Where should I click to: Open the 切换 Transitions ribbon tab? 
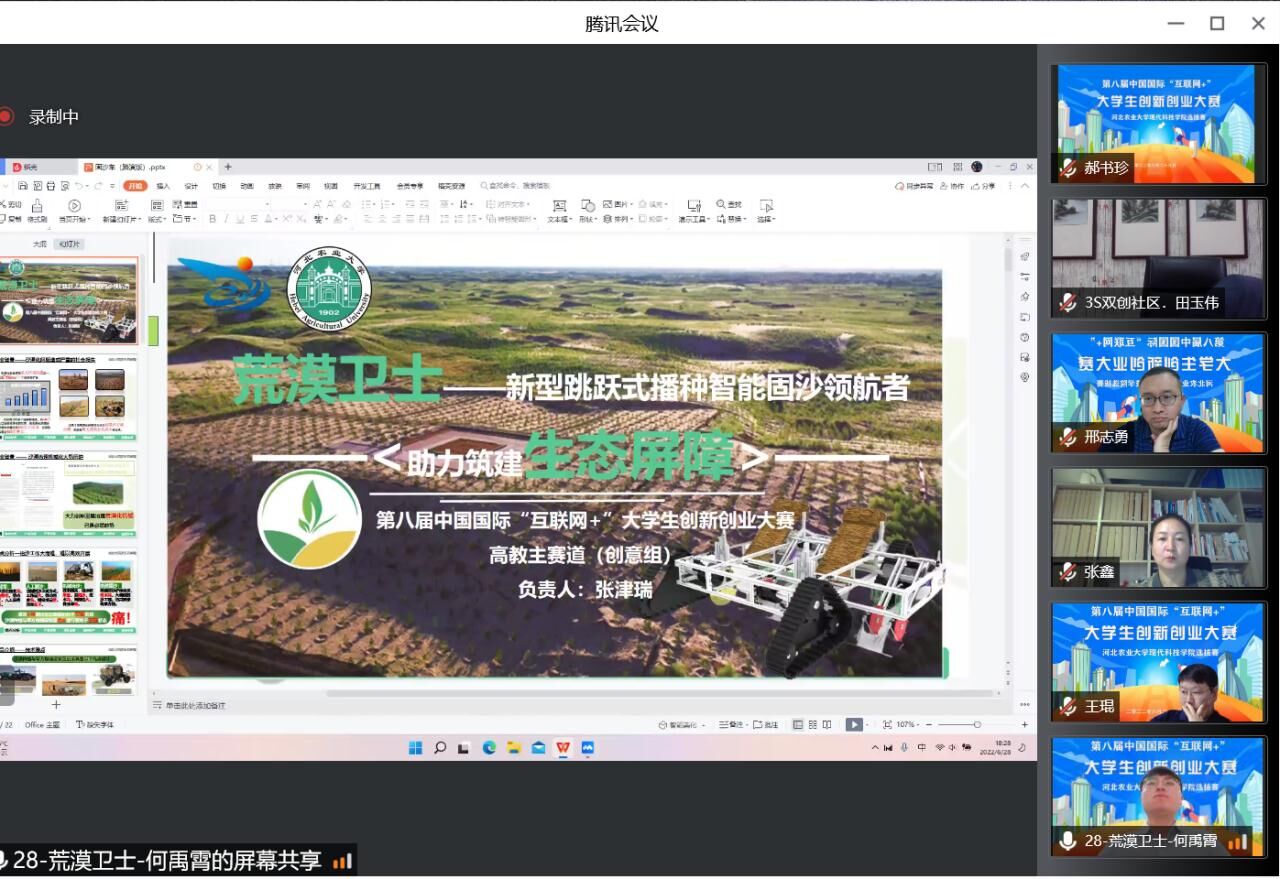219,186
